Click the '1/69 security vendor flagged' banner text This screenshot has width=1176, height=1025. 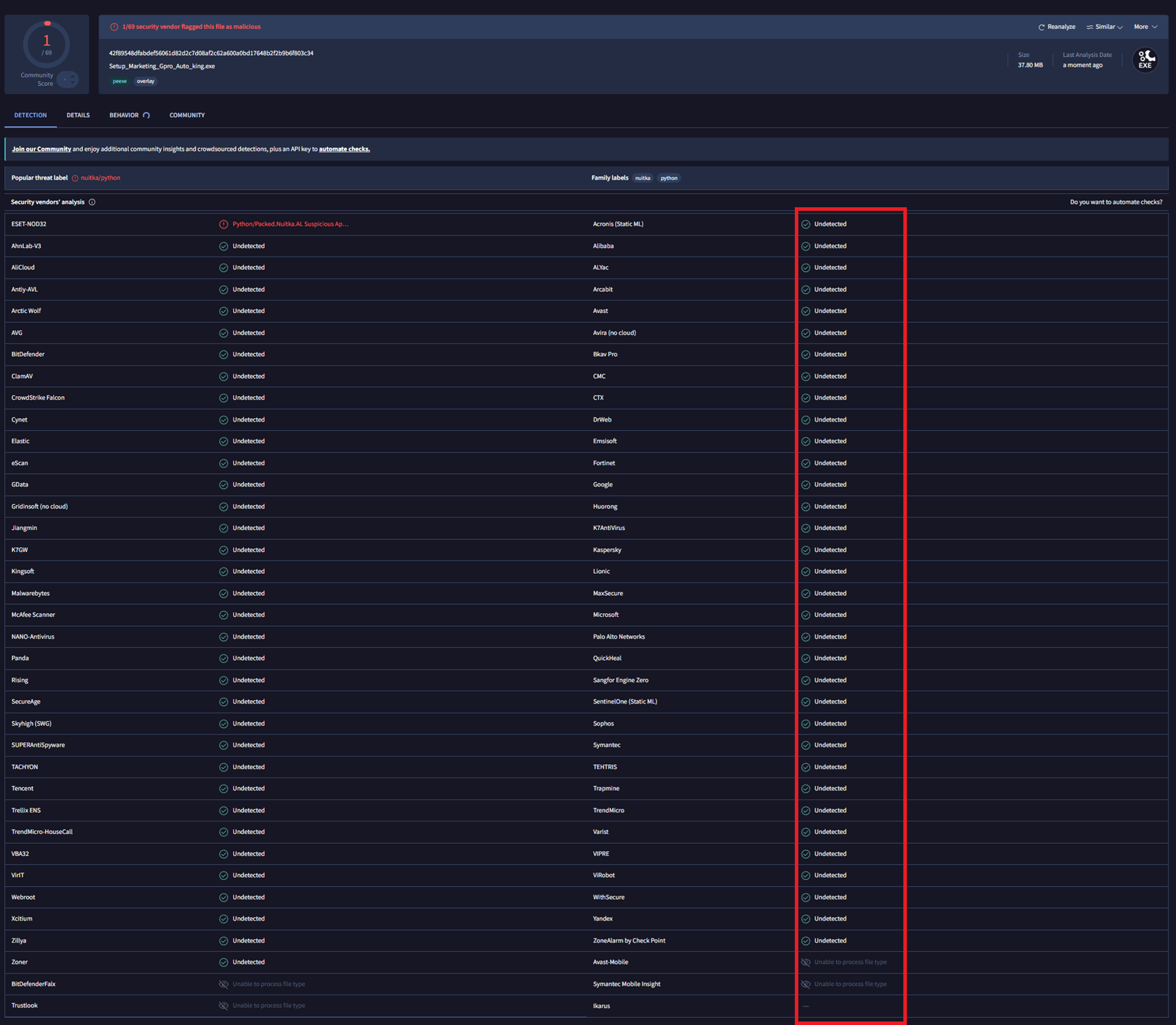pos(192,27)
